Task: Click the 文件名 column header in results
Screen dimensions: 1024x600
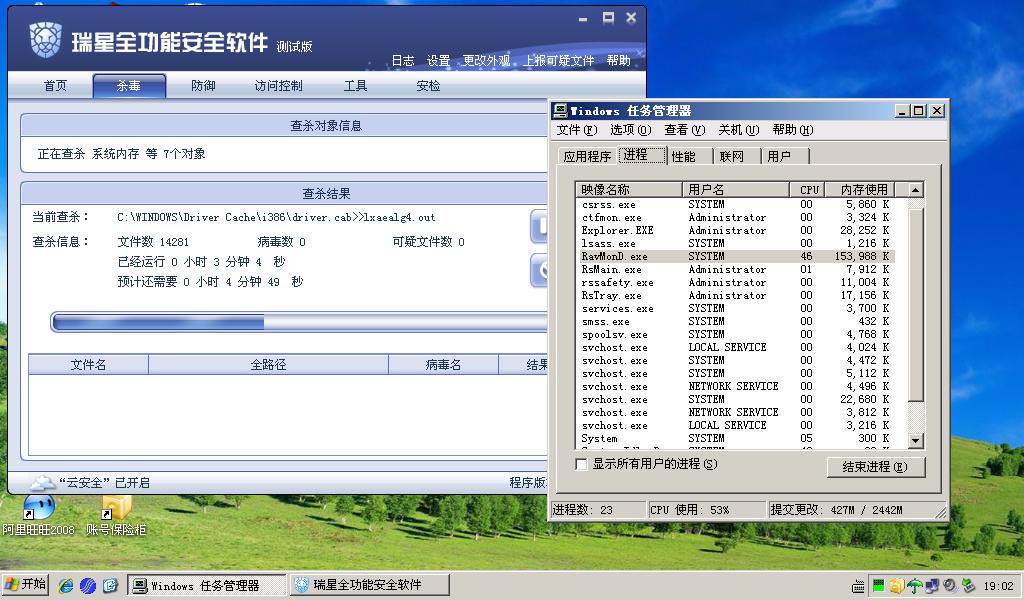Action: click(89, 365)
